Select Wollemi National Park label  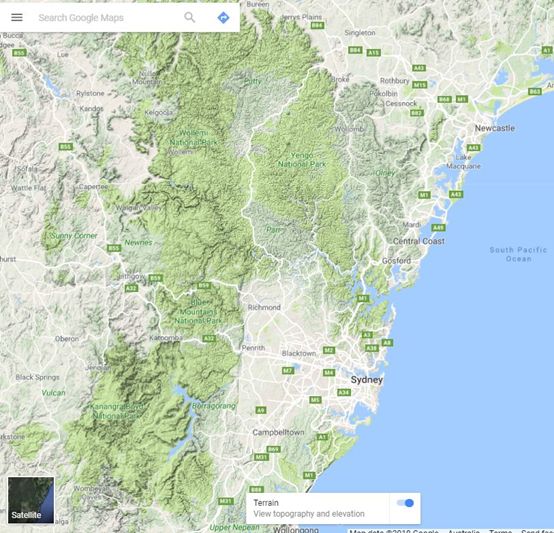pyautogui.click(x=193, y=138)
